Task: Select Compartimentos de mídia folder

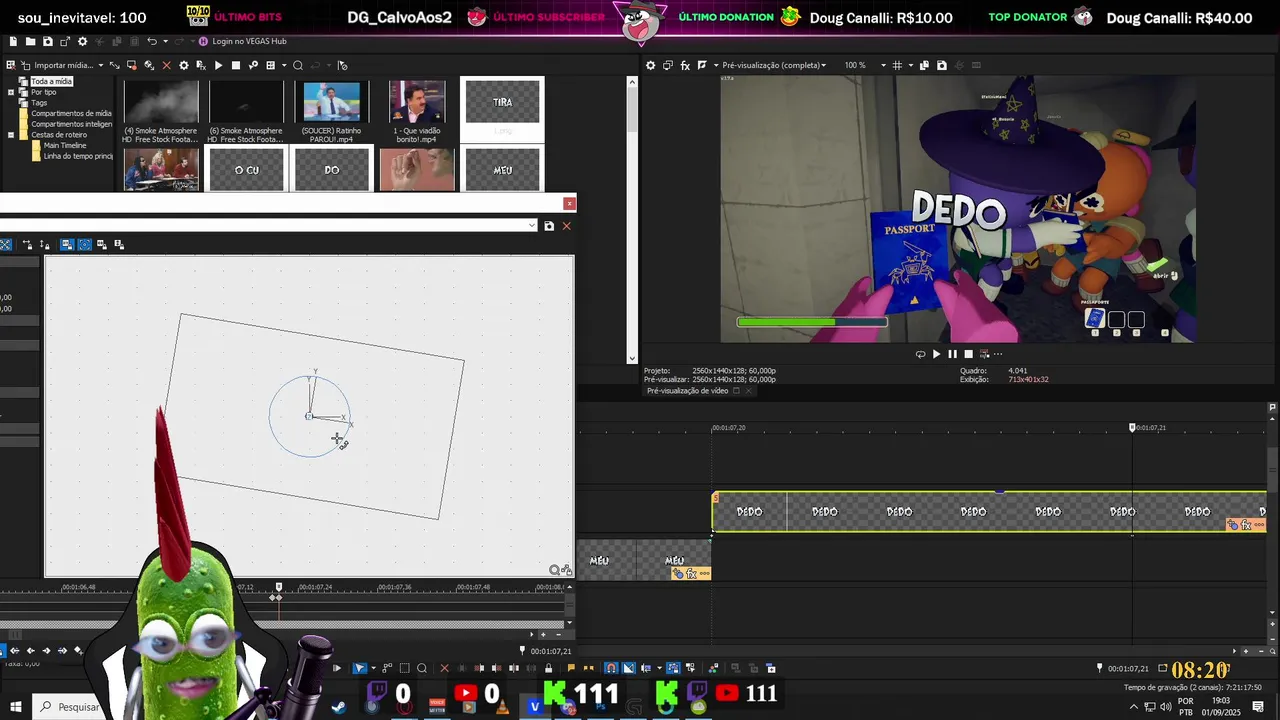Action: pyautogui.click(x=70, y=113)
